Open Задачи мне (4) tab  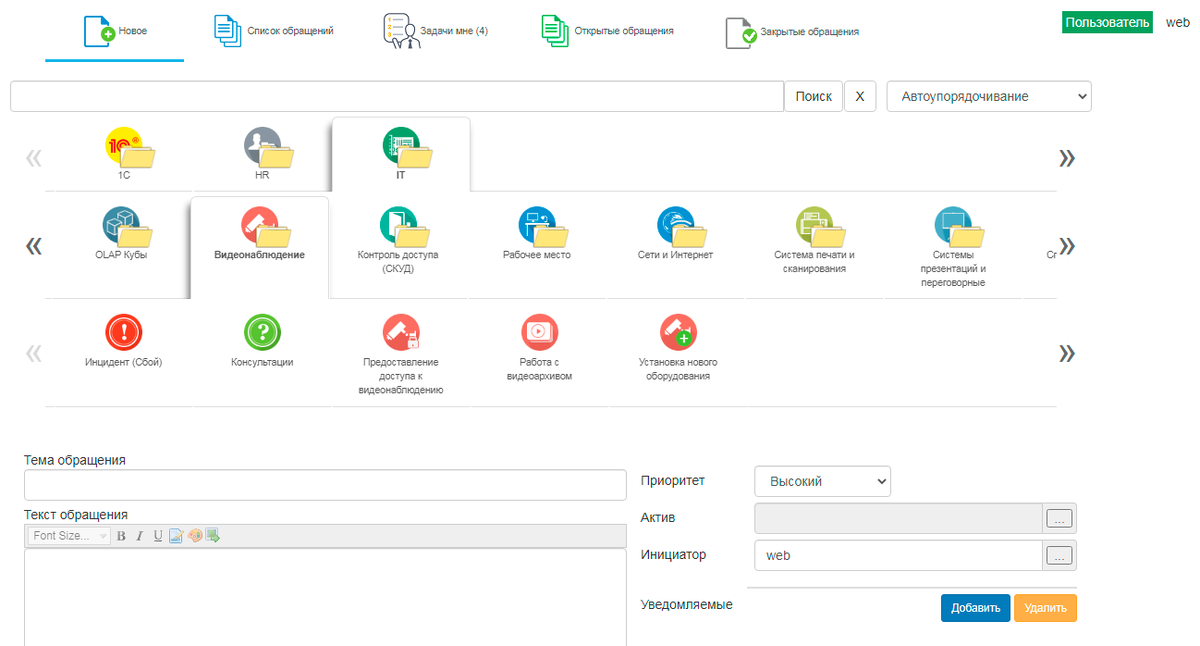point(435,31)
